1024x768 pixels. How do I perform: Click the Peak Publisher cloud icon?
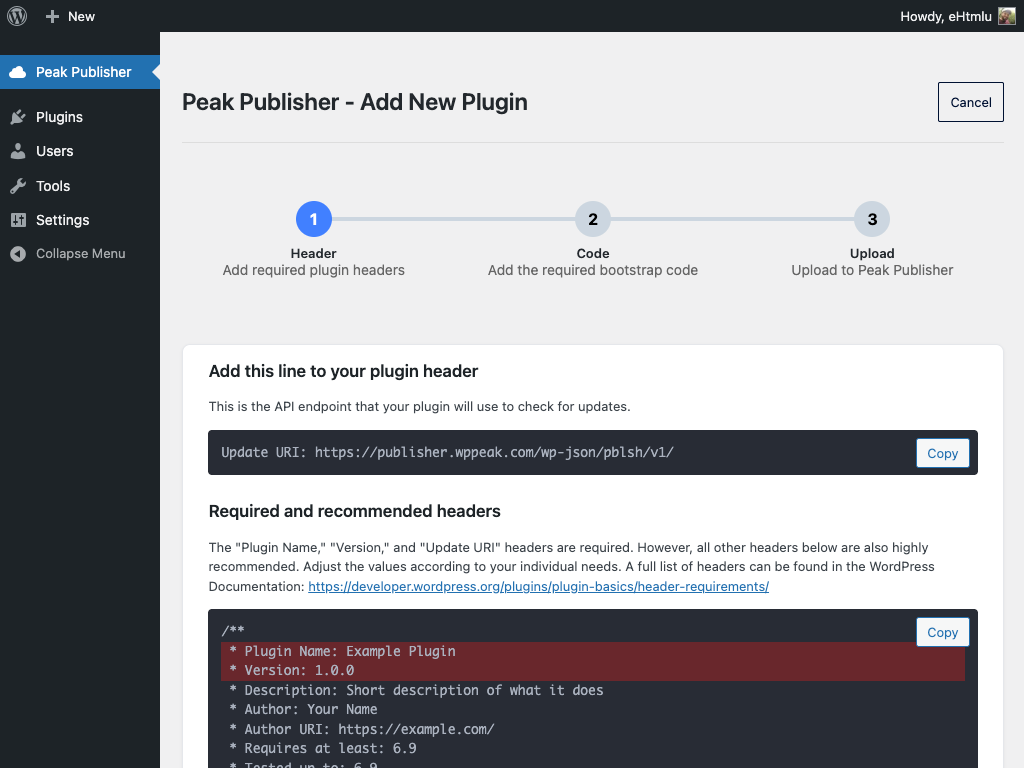tap(17, 72)
